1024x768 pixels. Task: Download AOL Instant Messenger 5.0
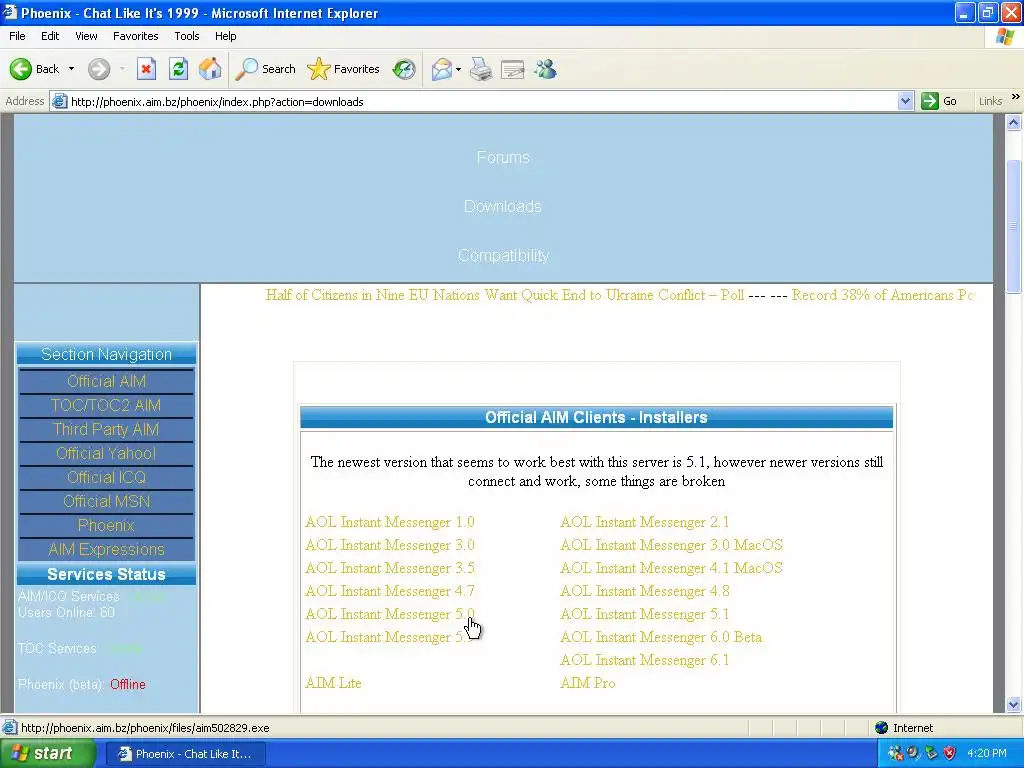pos(390,614)
